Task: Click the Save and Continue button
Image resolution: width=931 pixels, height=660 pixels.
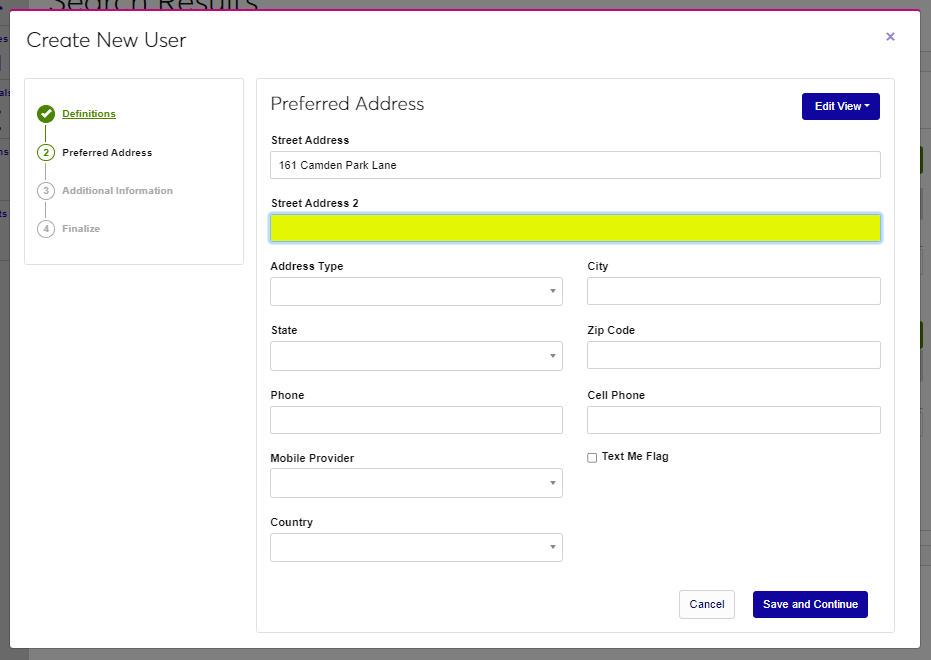Action: (810, 605)
